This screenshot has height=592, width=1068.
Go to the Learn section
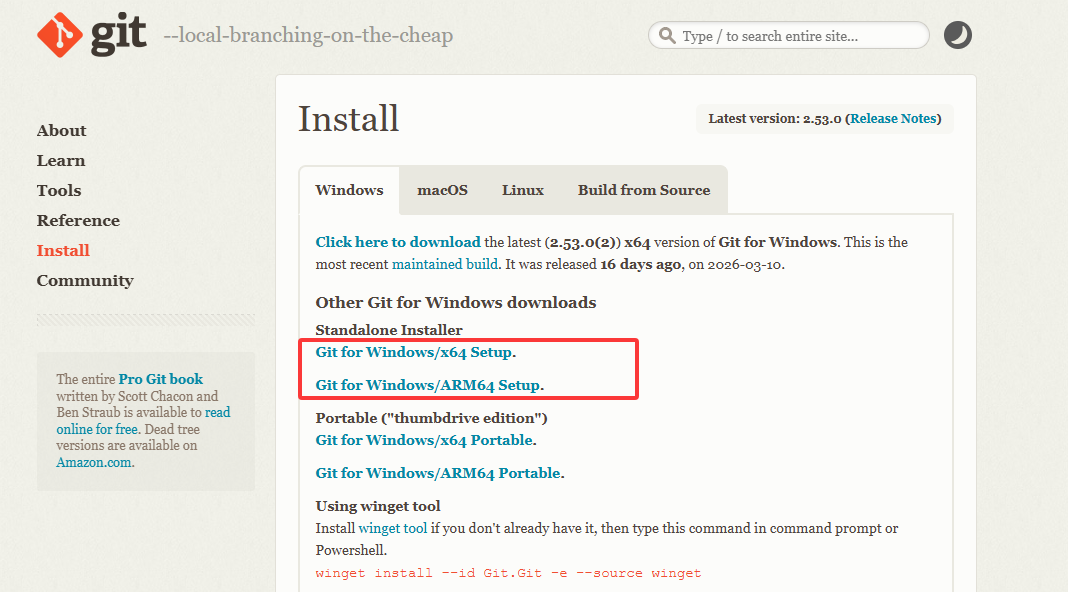tap(61, 160)
